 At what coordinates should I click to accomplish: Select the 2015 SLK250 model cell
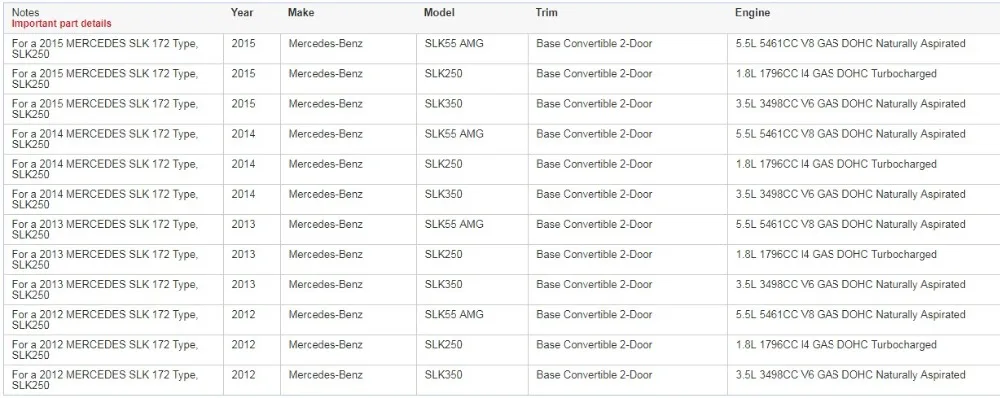pyautogui.click(x=472, y=78)
